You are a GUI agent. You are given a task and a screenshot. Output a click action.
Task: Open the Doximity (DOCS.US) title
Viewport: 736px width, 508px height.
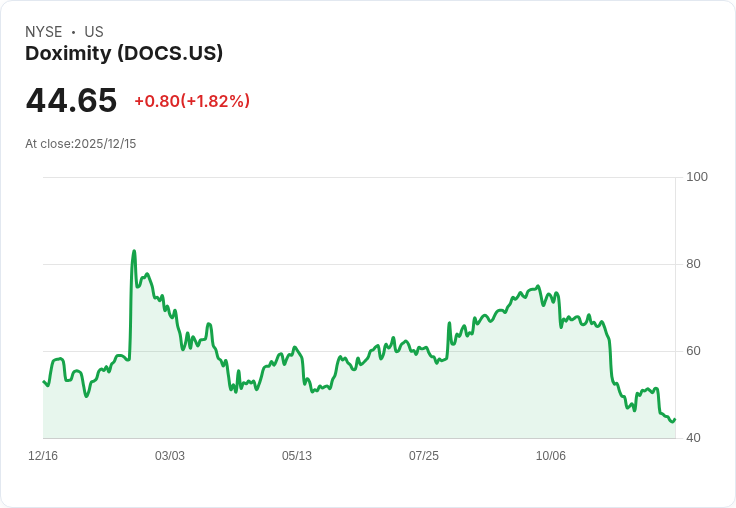coord(124,53)
